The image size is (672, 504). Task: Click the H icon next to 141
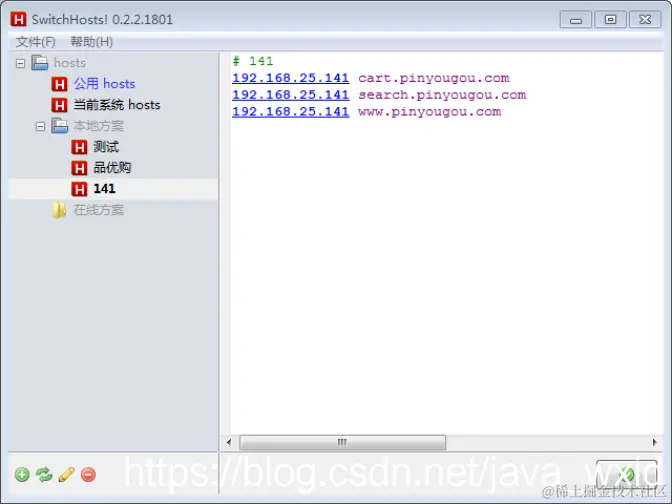(79, 189)
